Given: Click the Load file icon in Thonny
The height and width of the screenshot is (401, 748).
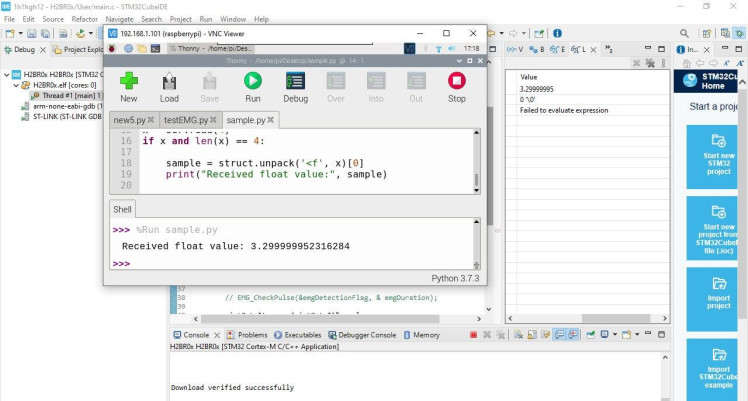Looking at the screenshot, I should click(x=169, y=86).
